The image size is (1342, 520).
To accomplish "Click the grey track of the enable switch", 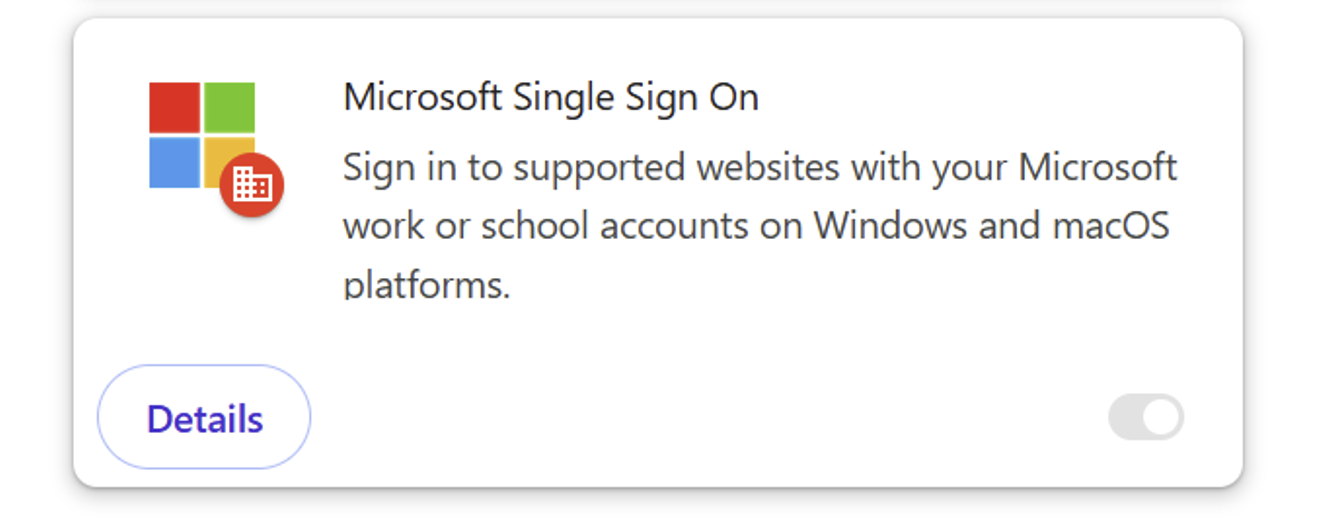I will tap(1125, 417).
